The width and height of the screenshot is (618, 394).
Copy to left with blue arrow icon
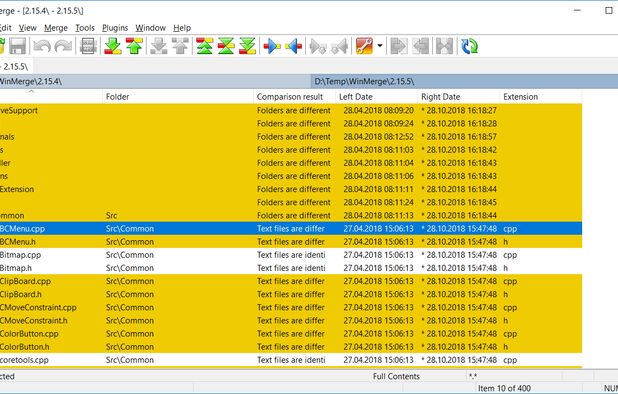click(x=294, y=46)
